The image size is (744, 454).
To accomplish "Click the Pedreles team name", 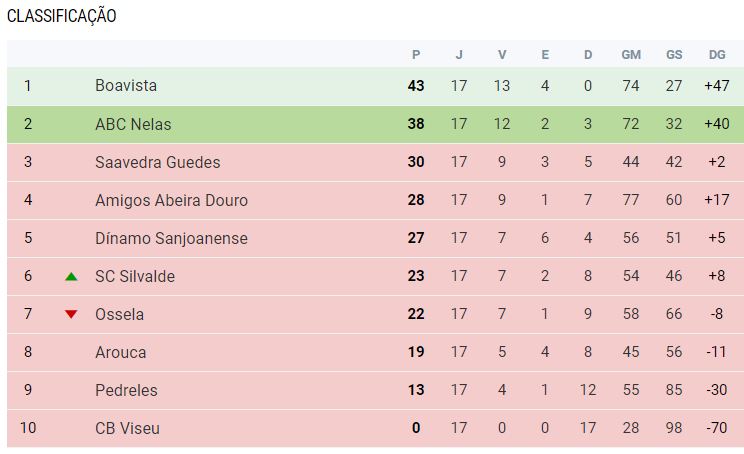I will click(x=126, y=390).
